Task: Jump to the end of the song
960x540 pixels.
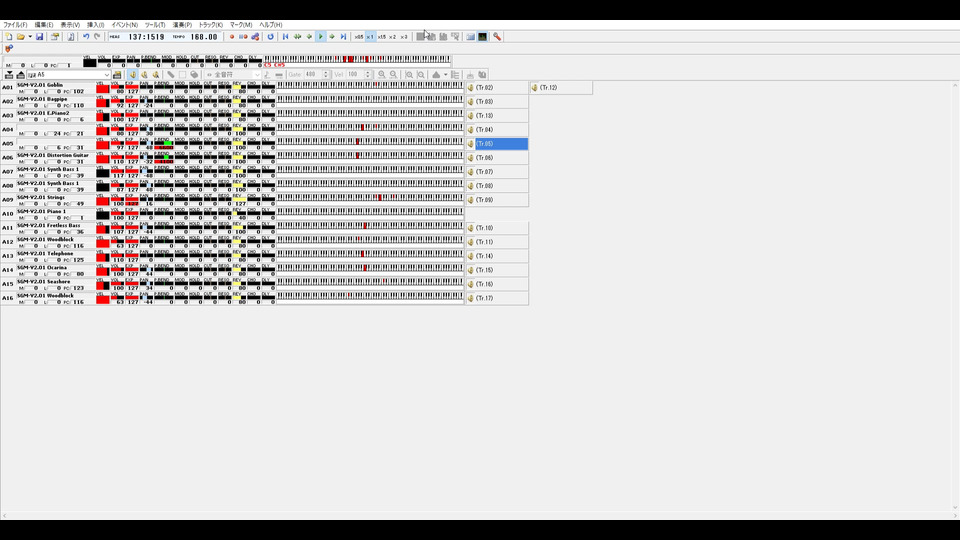Action: pos(343,37)
